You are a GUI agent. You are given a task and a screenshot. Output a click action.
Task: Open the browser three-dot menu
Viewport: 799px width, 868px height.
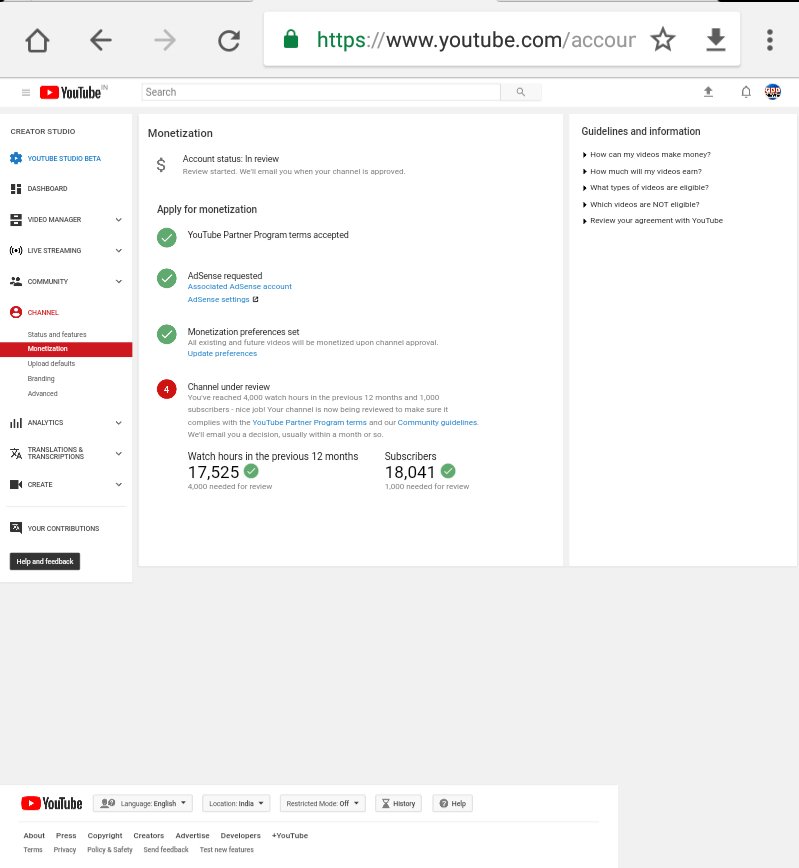tap(770, 40)
